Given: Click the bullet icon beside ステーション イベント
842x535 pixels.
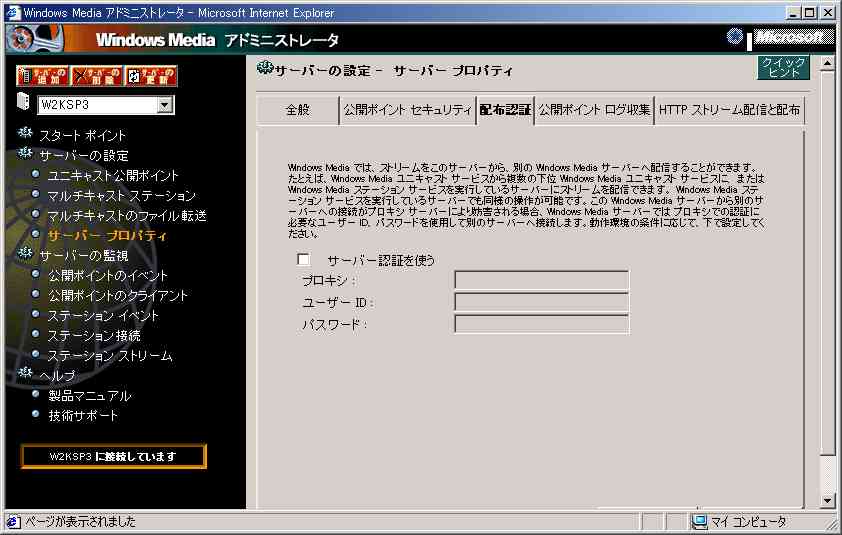Looking at the screenshot, I should (35, 314).
